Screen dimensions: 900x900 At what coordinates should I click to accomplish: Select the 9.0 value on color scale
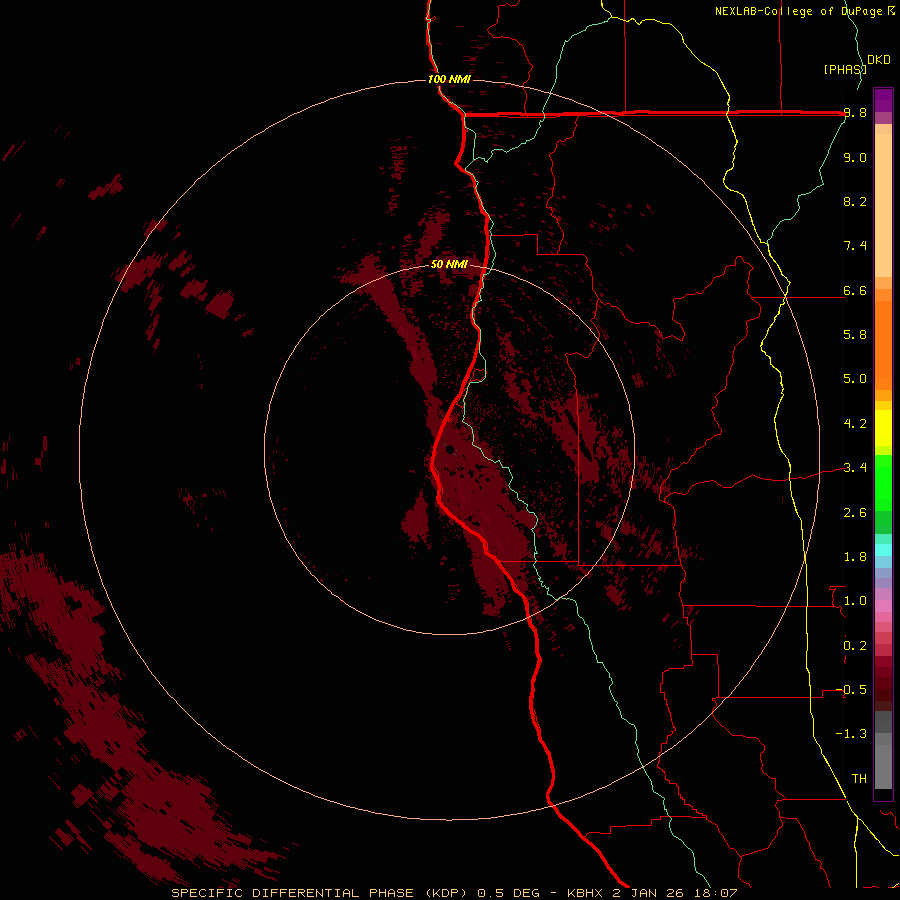point(855,158)
